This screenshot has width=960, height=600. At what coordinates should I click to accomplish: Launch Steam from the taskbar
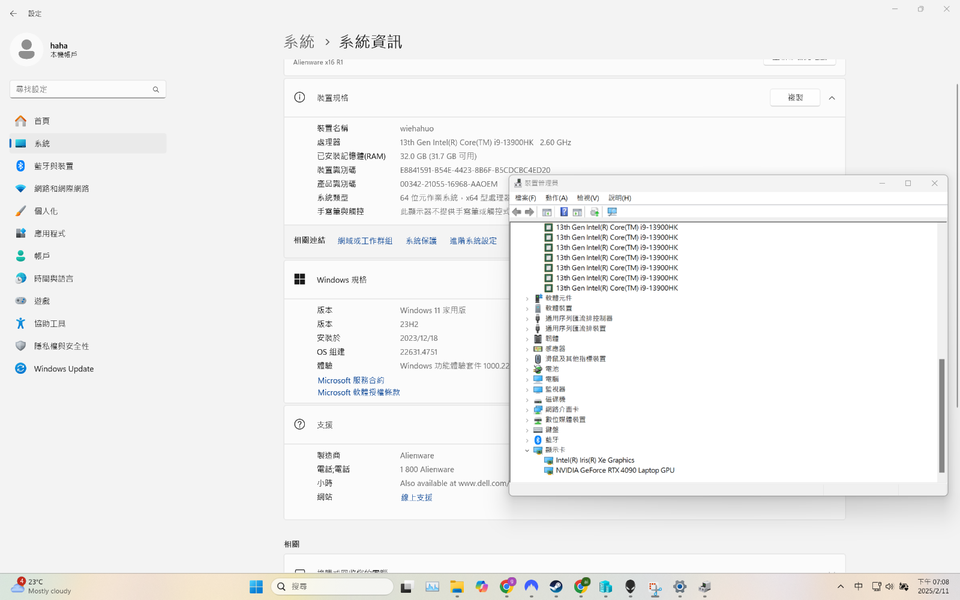coord(555,587)
